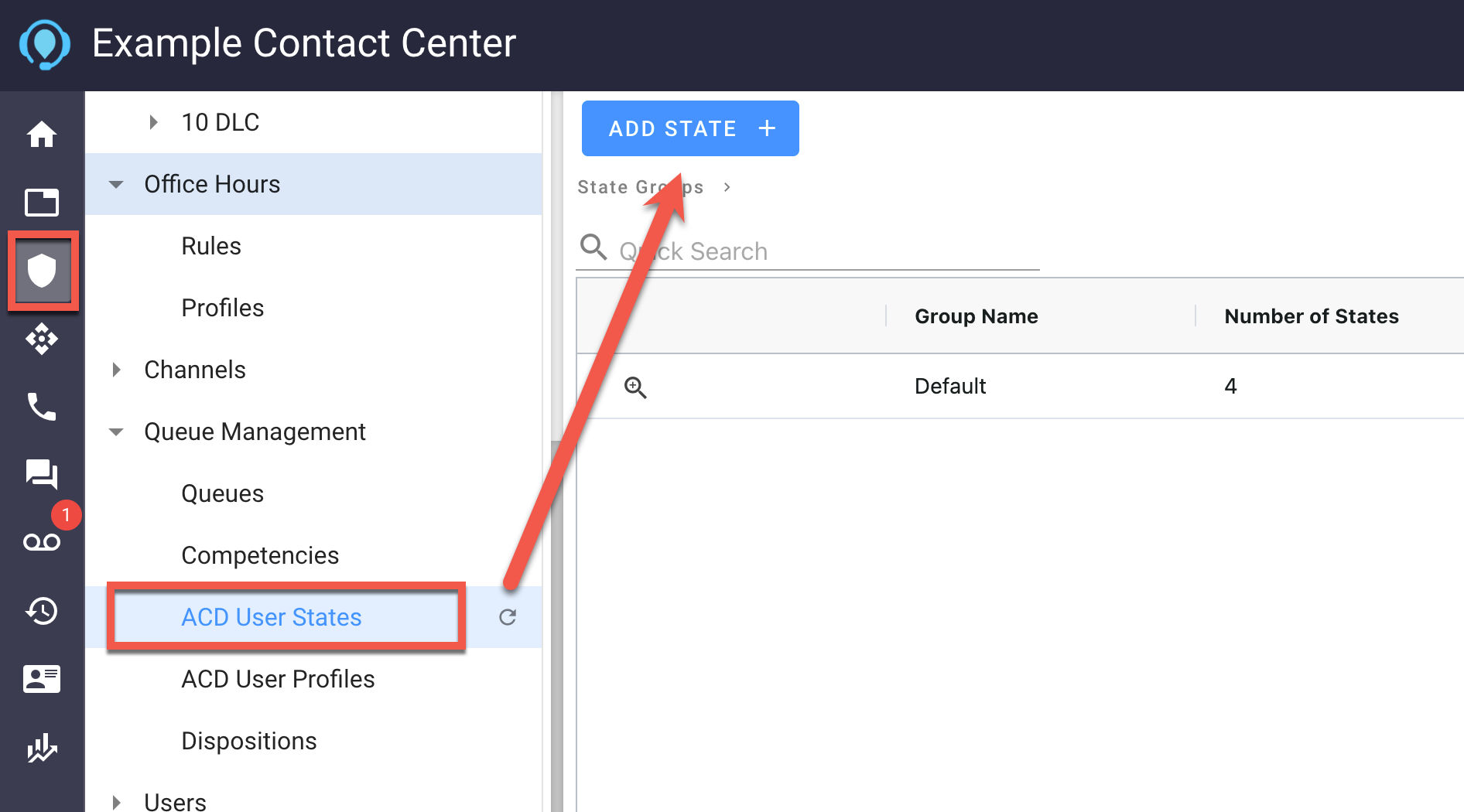
Task: Select the Users label
Action: click(175, 802)
